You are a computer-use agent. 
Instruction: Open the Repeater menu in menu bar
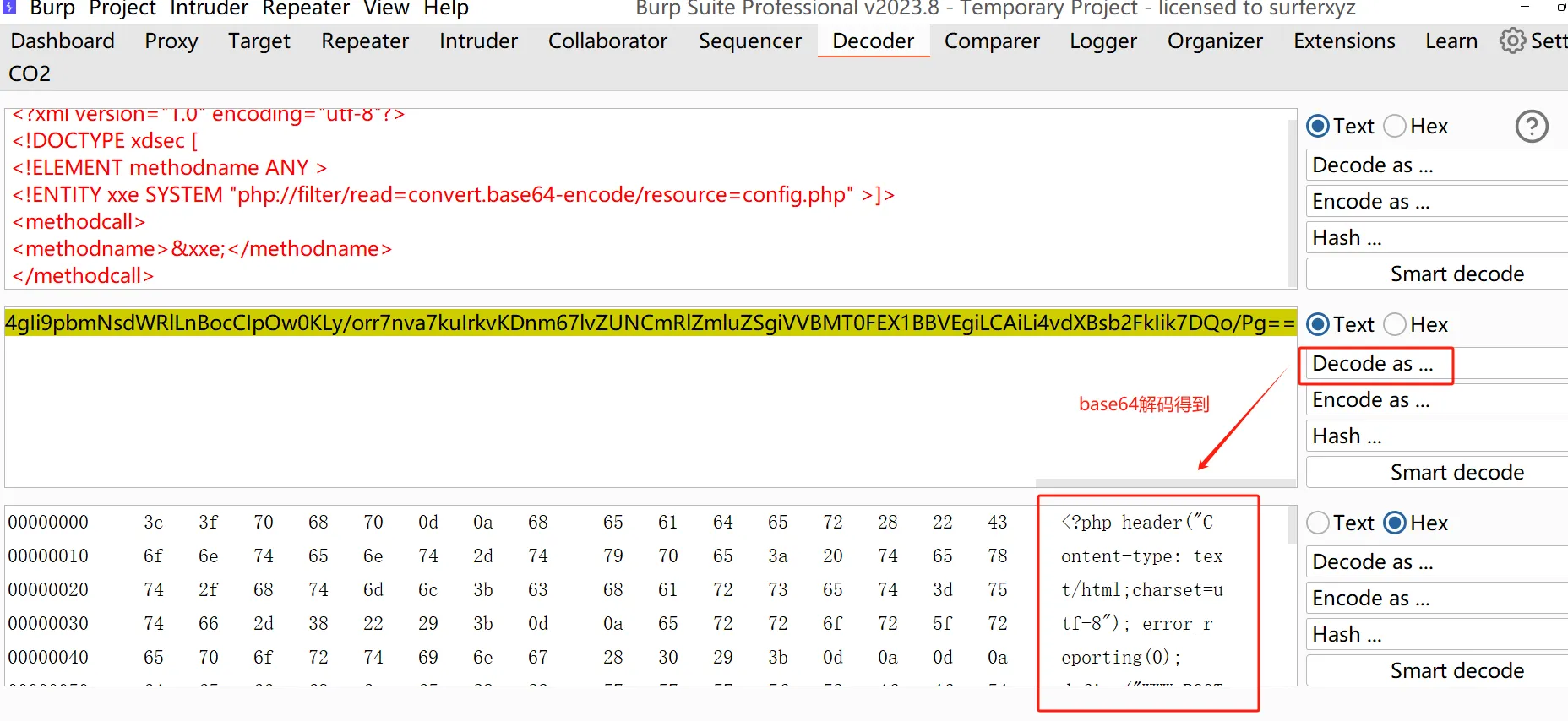(x=306, y=8)
